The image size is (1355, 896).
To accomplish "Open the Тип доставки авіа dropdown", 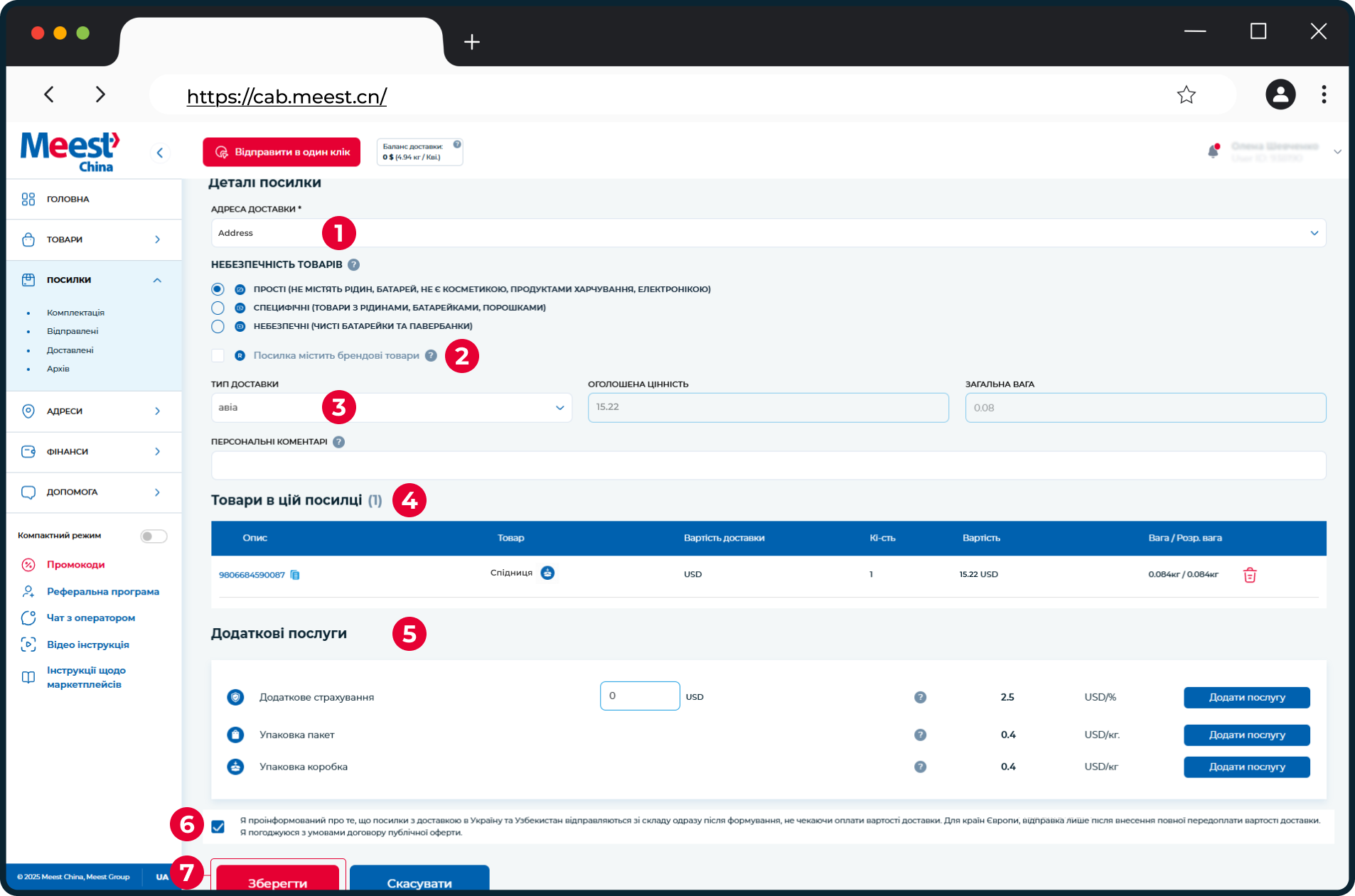I will click(392, 408).
